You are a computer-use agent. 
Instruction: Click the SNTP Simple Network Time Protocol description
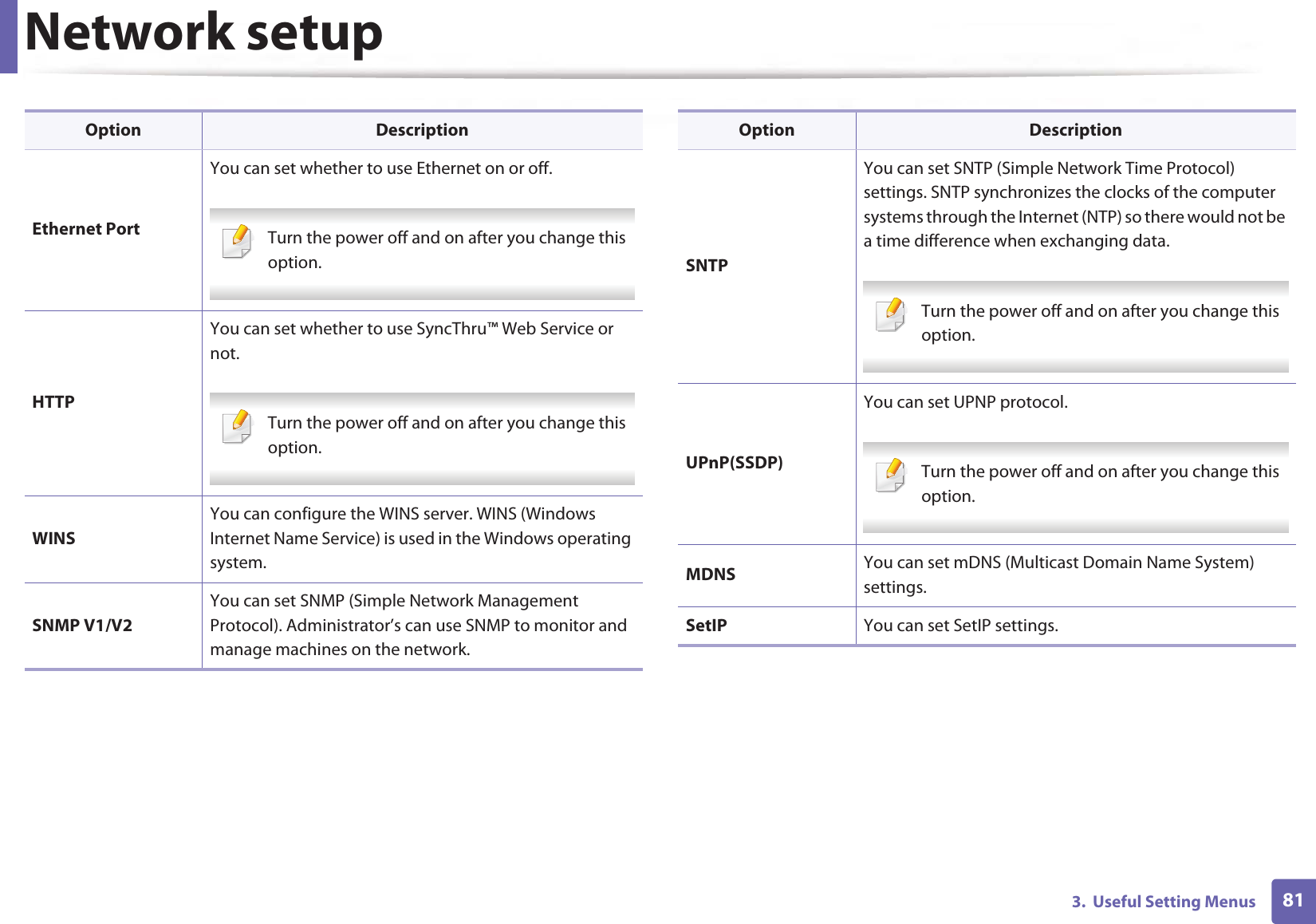(1074, 204)
